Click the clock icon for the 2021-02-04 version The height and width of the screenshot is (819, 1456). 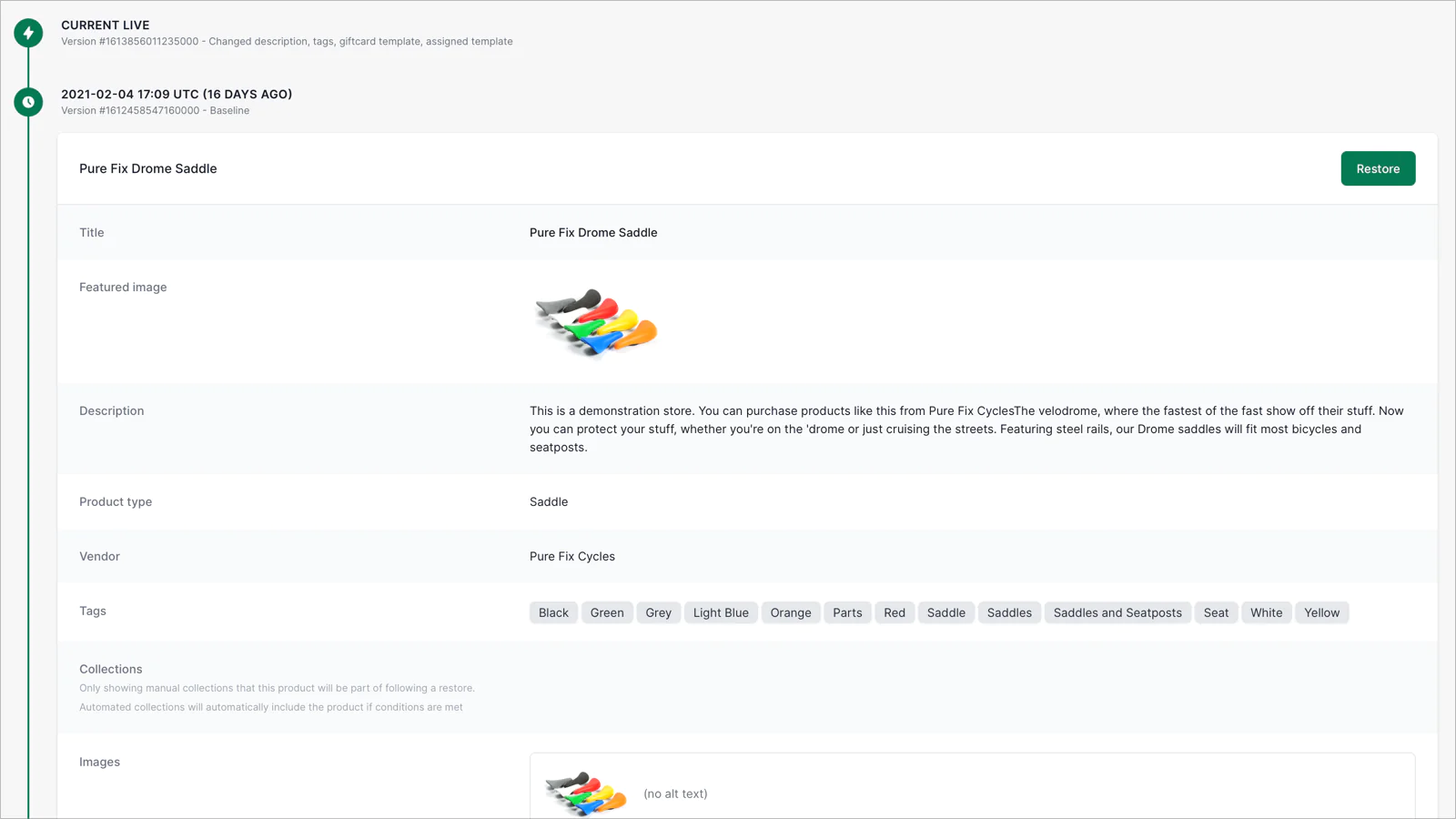28,102
